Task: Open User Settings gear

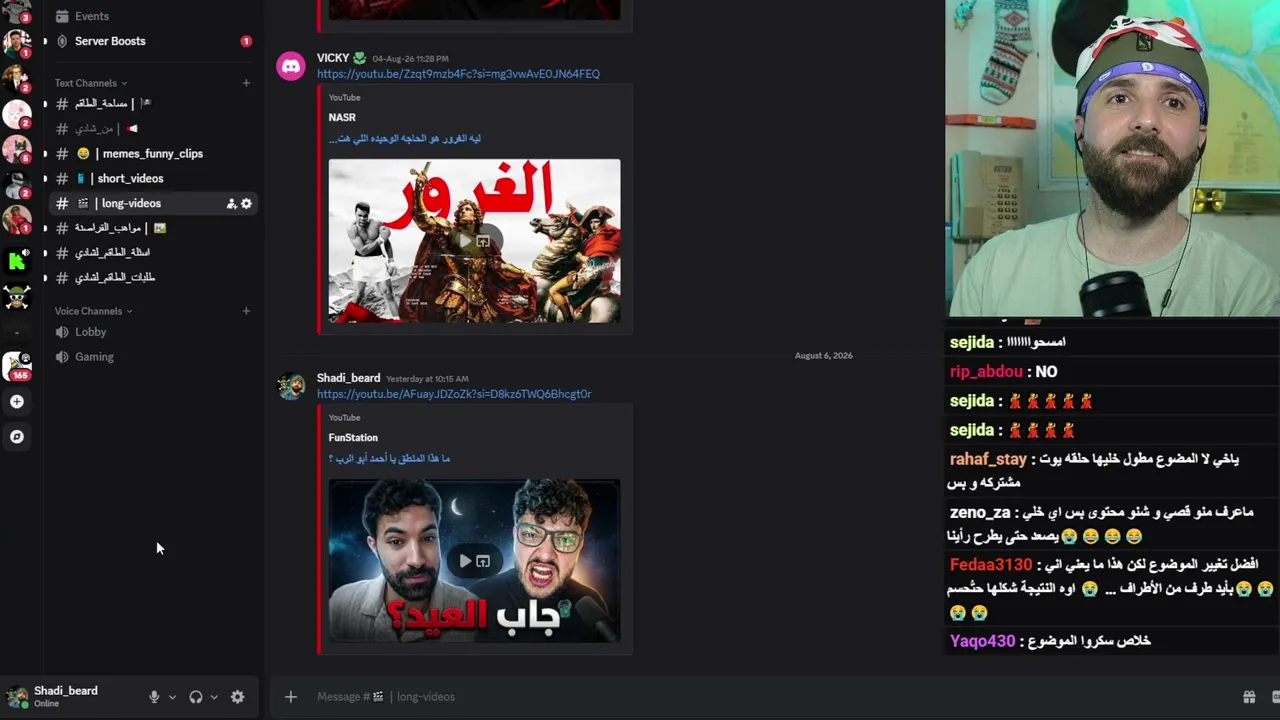Action: [237, 697]
